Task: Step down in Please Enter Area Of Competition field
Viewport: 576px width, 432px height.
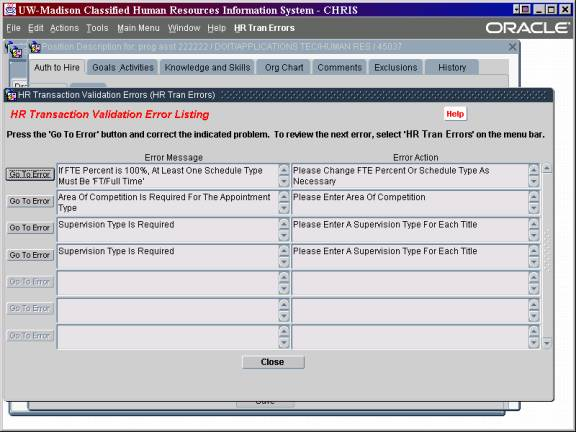Action: coord(534,209)
